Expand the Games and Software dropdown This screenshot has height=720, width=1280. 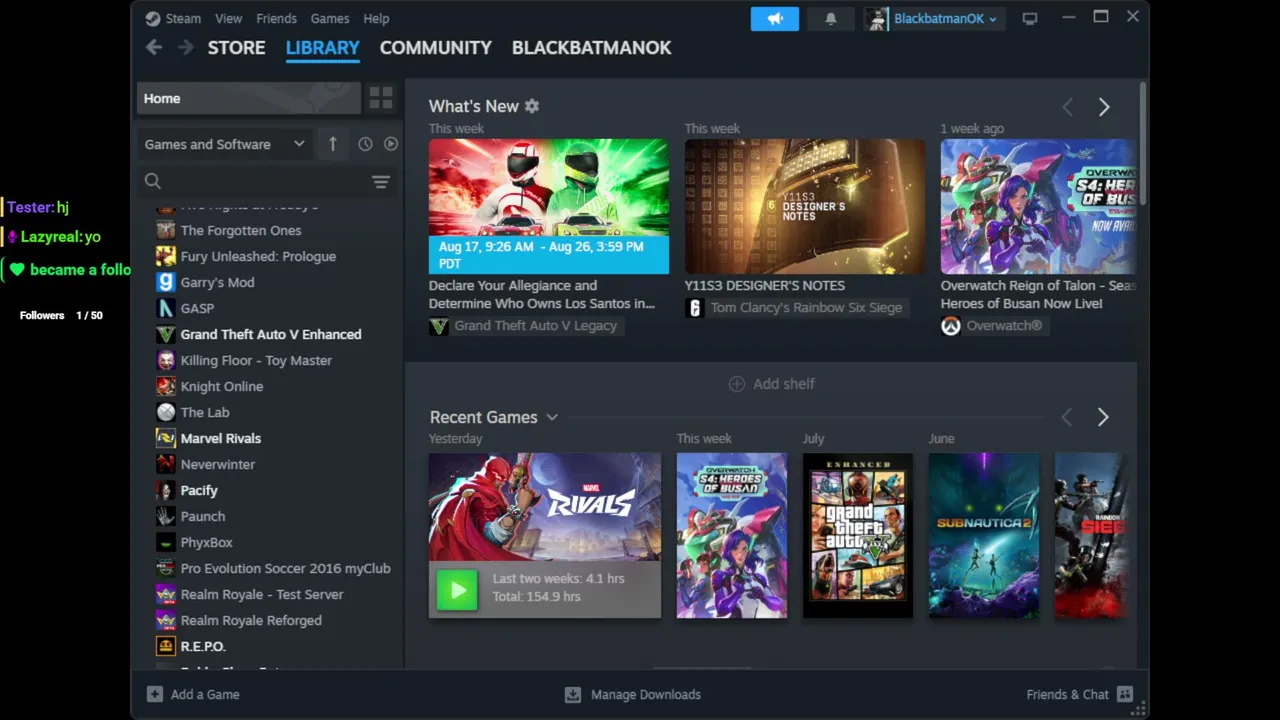point(225,144)
